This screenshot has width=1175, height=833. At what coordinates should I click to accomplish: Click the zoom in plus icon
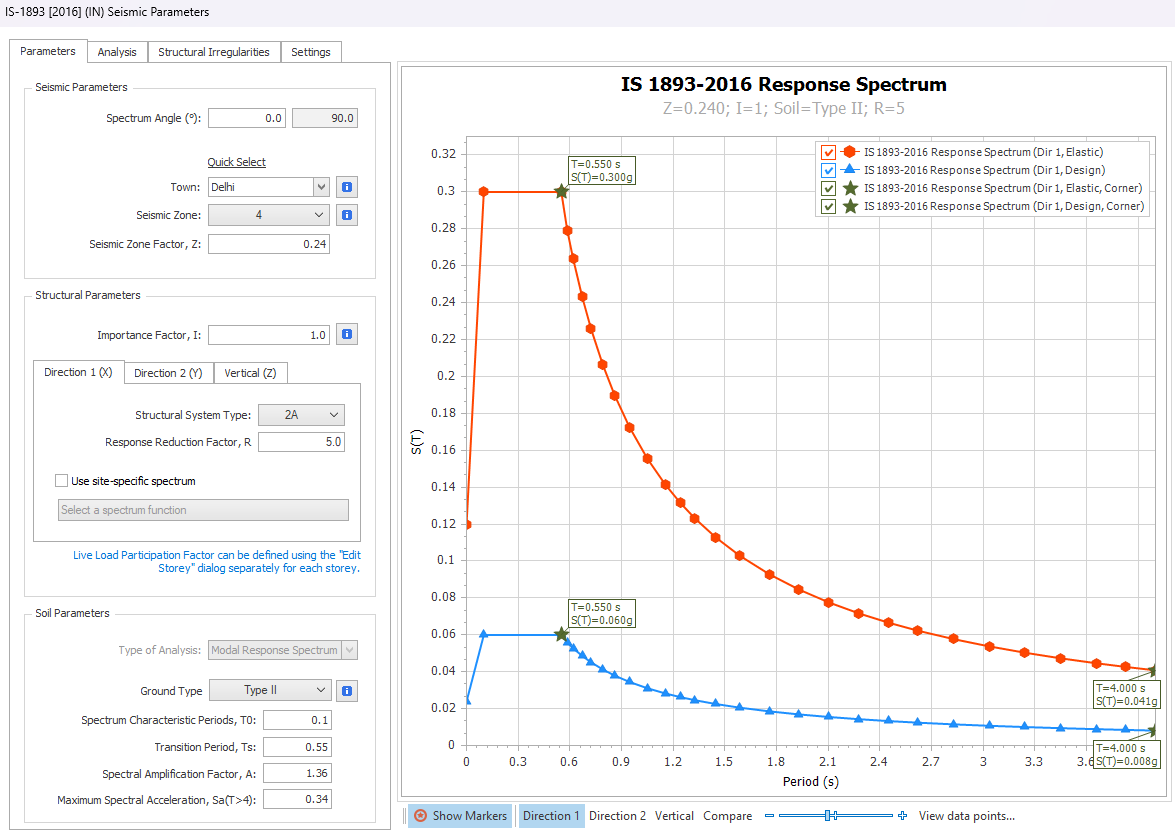pos(903,816)
